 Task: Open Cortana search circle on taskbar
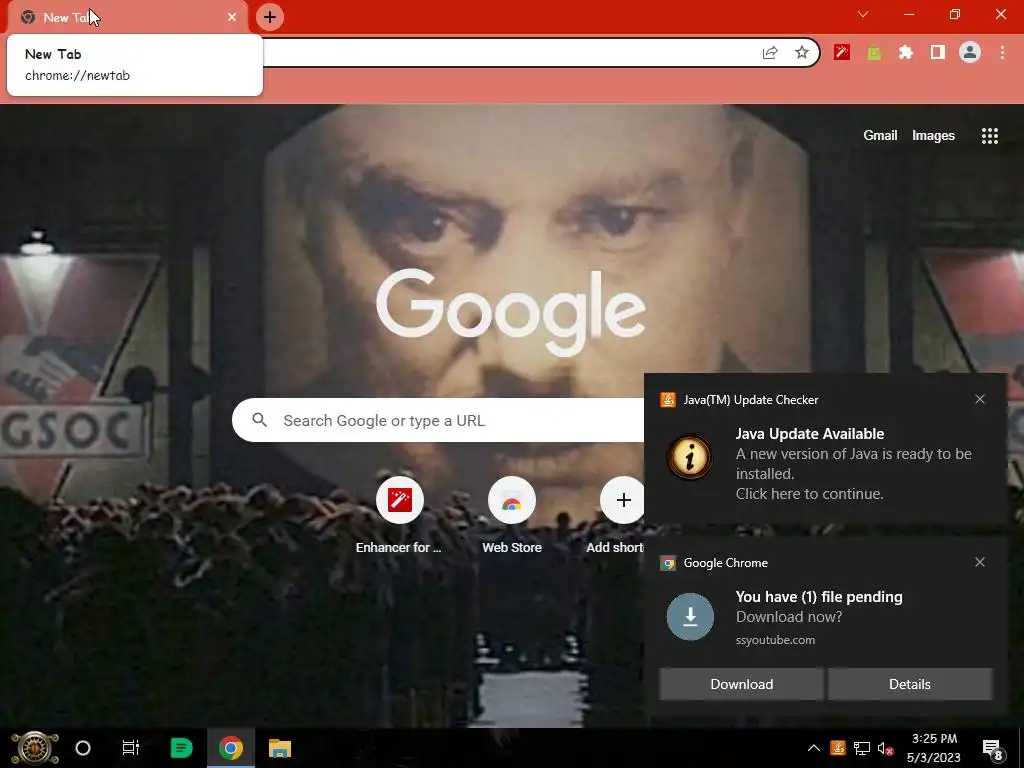(83, 748)
